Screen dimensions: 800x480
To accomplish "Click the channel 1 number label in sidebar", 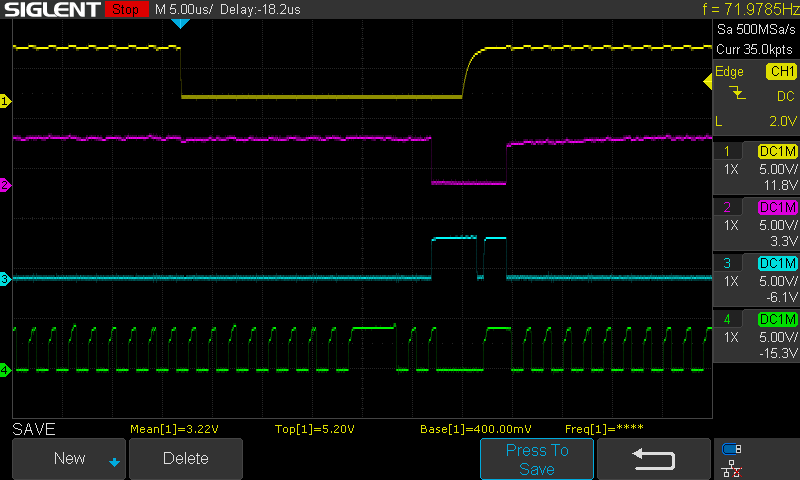I will click(x=727, y=151).
